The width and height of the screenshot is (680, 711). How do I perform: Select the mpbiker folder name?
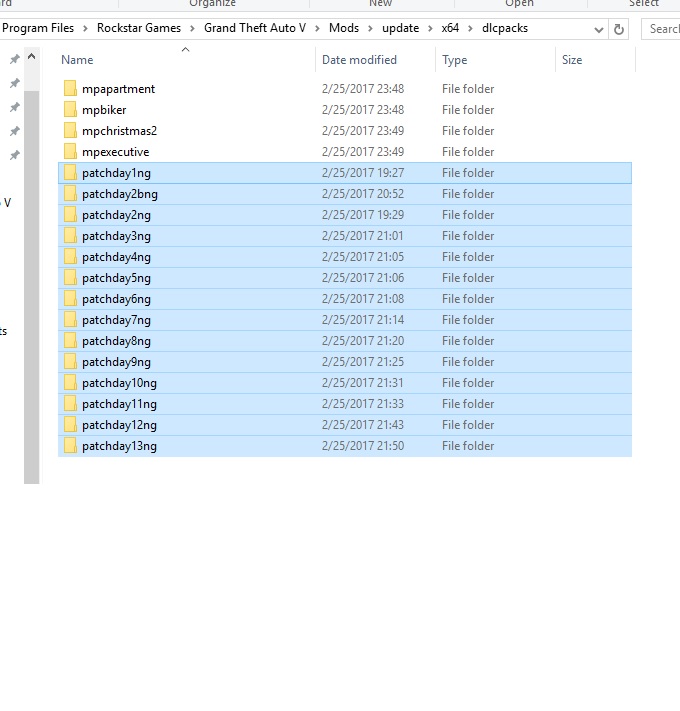coord(104,110)
